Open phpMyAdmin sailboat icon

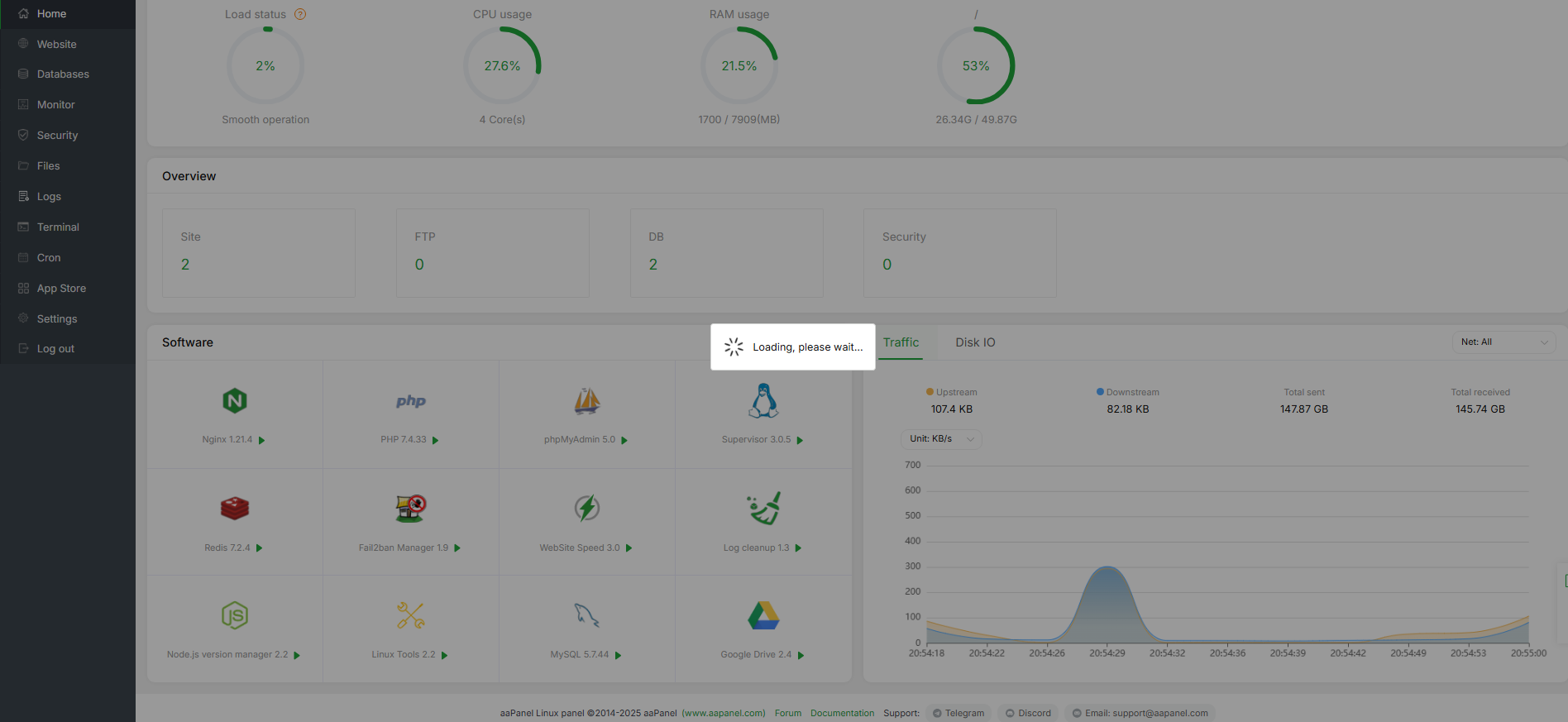[586, 401]
